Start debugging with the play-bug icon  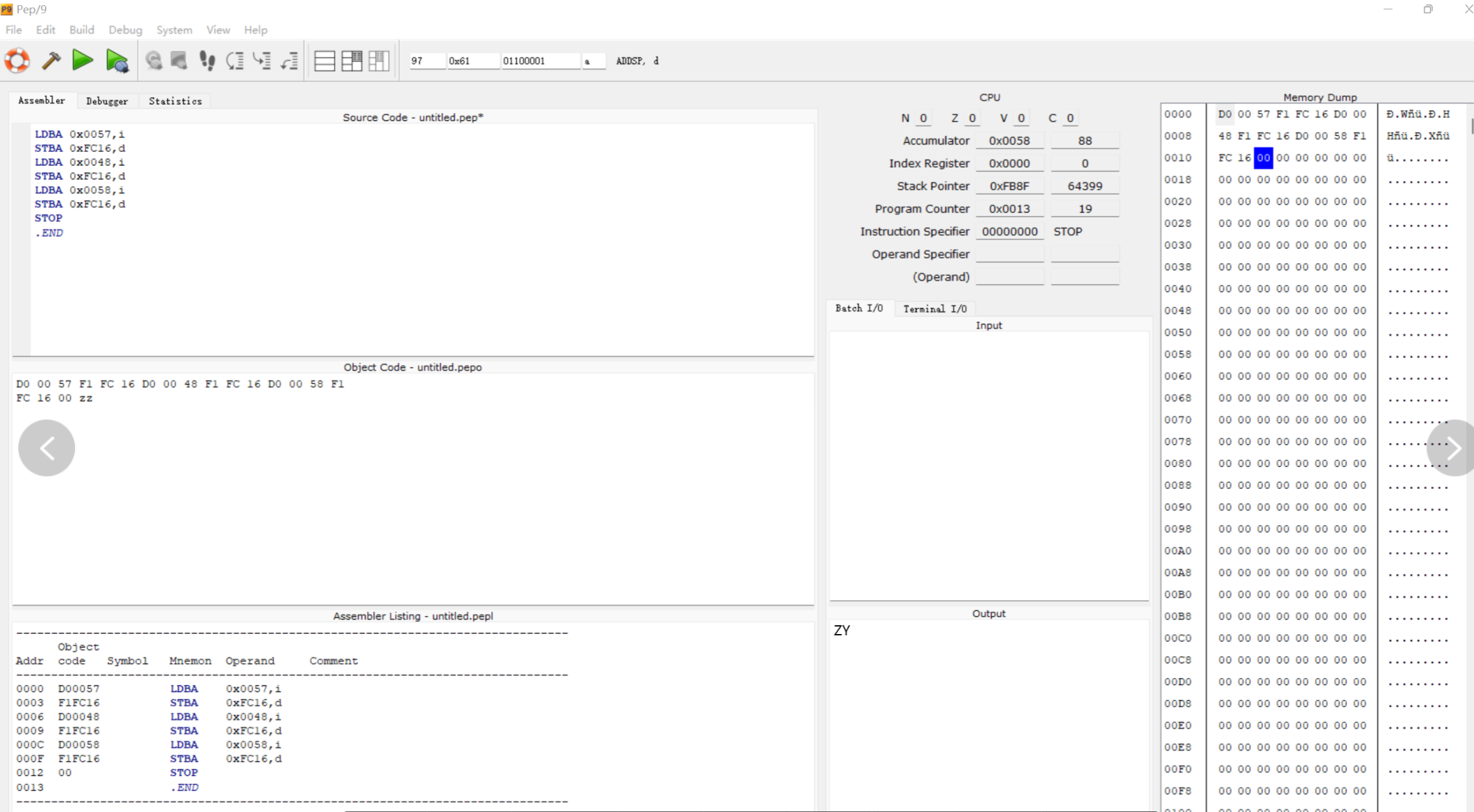click(x=117, y=61)
